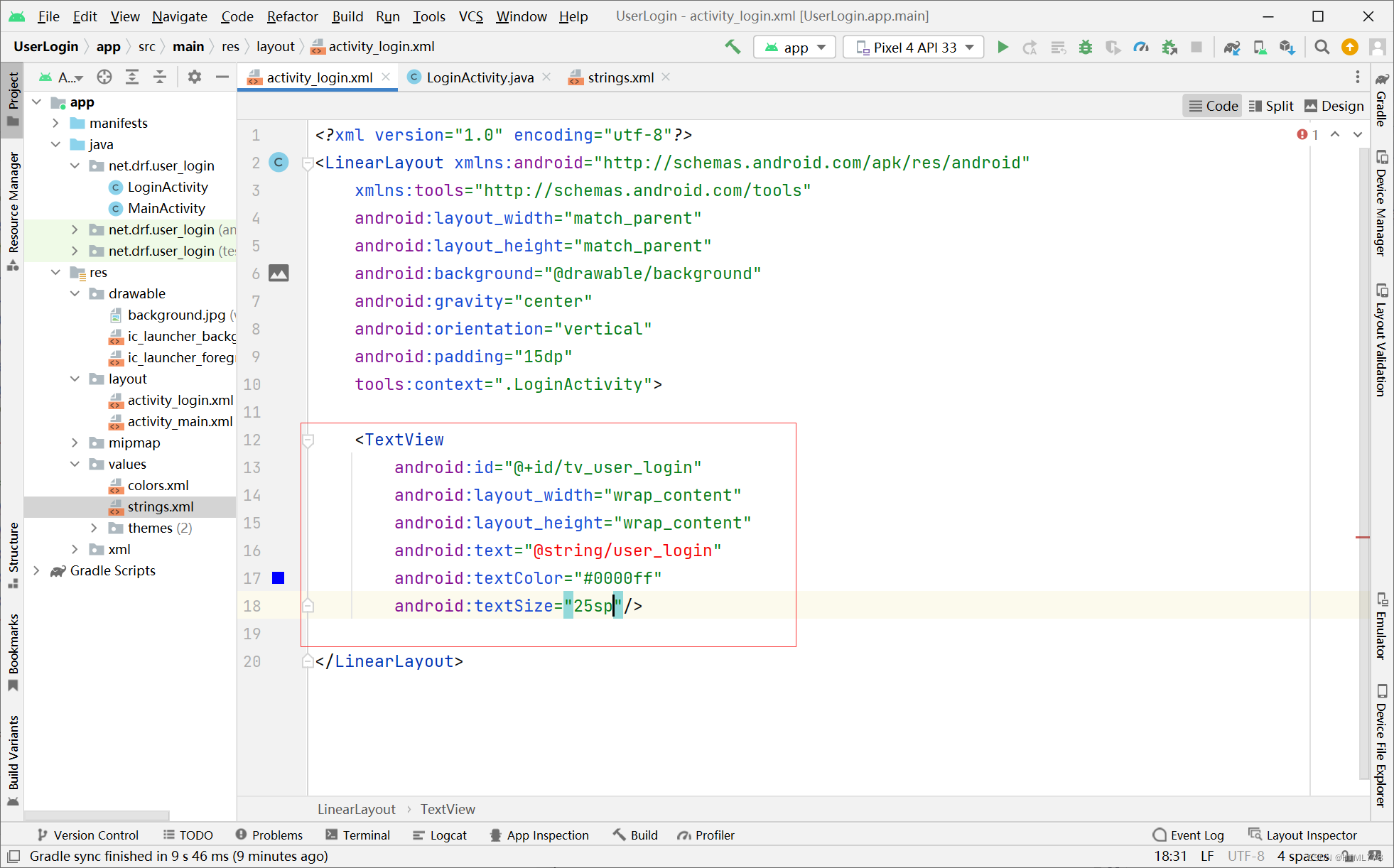Click Expand All in project panel
This screenshot has width=1394, height=868.
tap(132, 77)
